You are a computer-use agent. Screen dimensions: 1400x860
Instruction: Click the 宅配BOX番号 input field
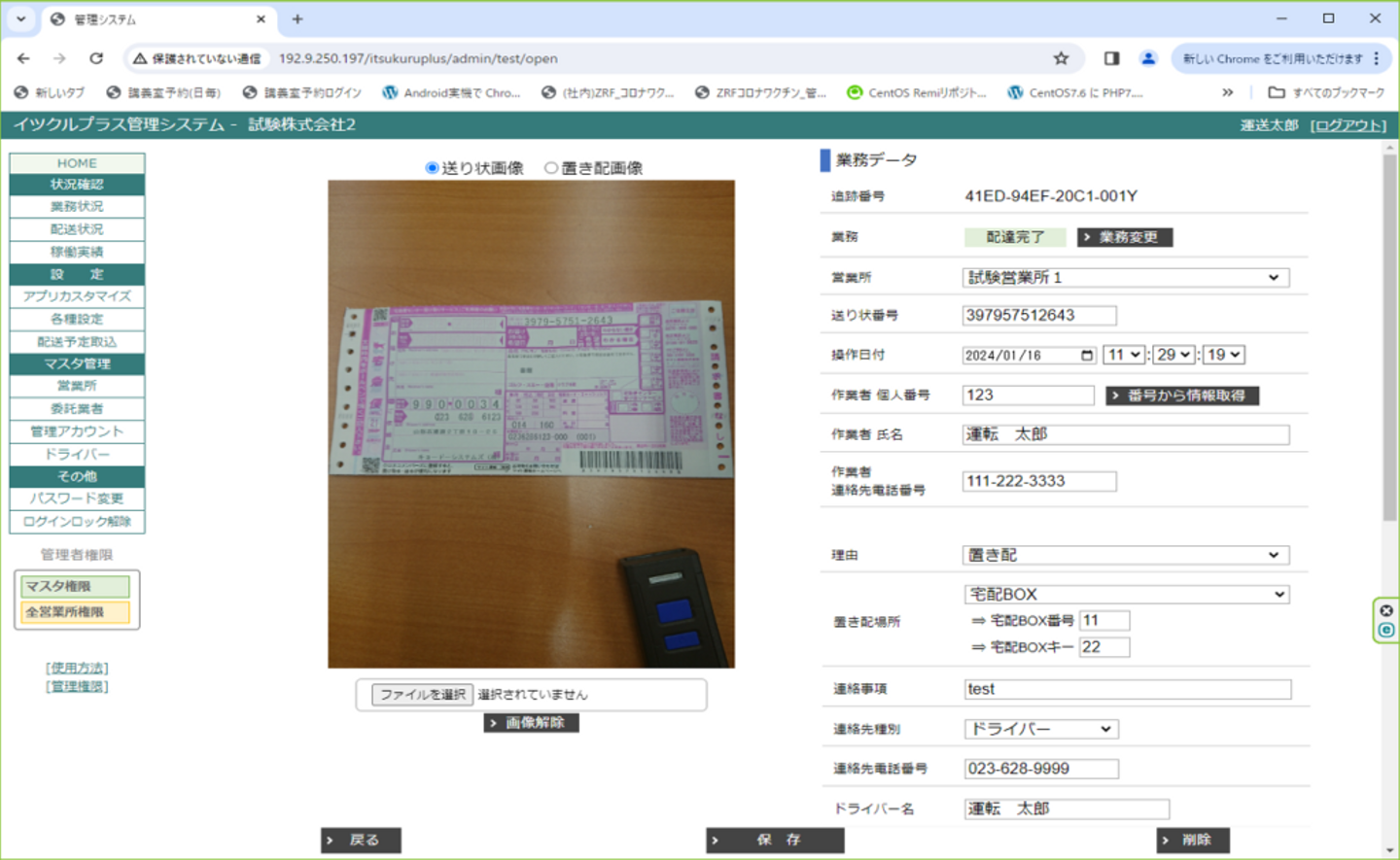tap(1104, 620)
